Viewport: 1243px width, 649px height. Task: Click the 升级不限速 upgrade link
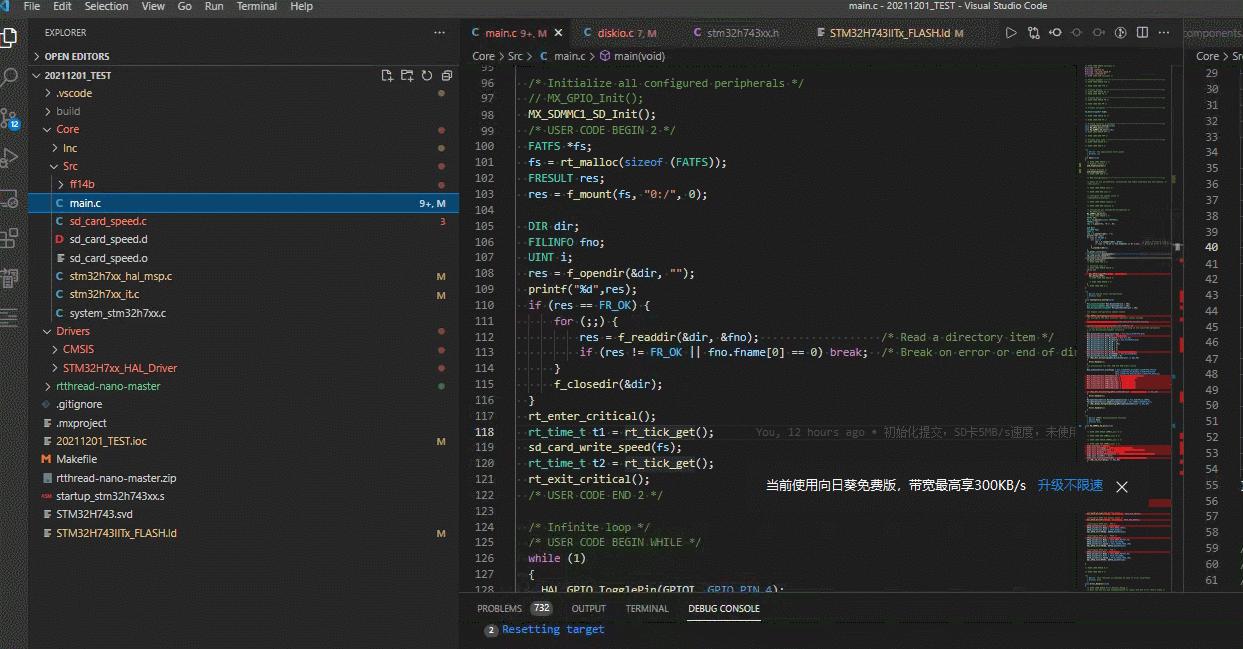click(x=1070, y=485)
